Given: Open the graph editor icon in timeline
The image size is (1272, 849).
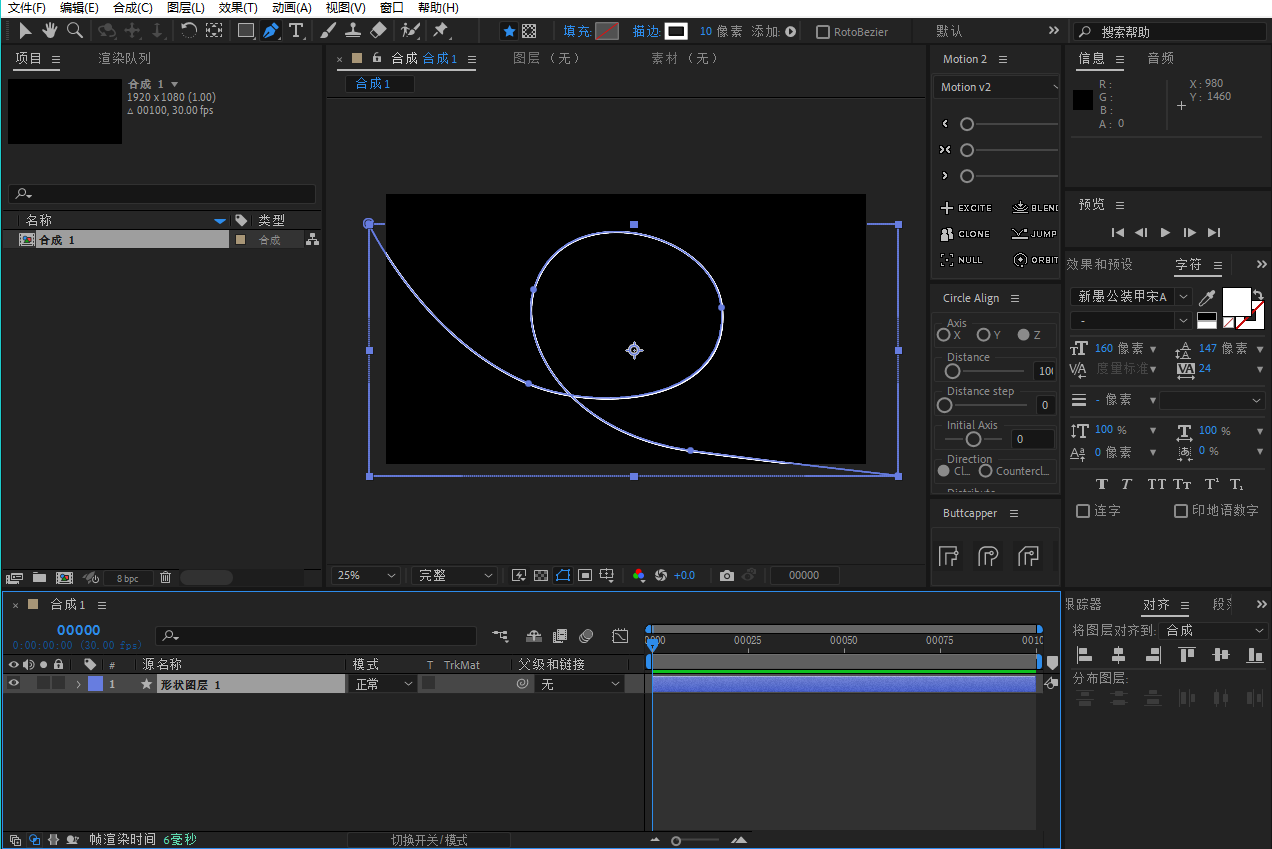Looking at the screenshot, I should coord(620,635).
